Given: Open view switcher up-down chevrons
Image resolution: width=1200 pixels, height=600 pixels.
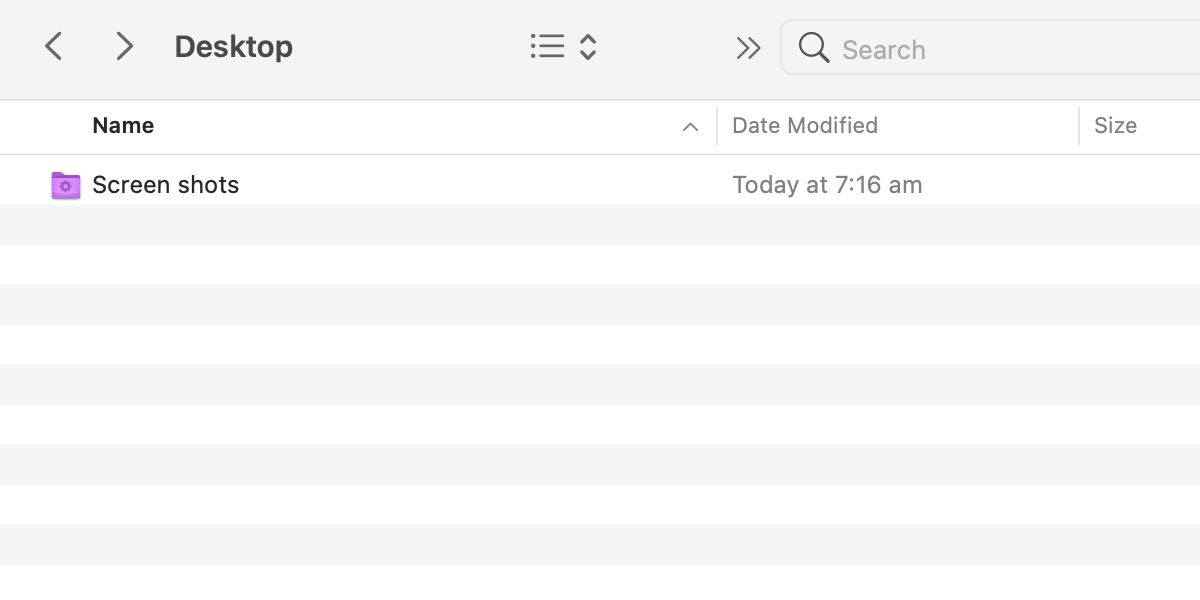Looking at the screenshot, I should pos(588,46).
